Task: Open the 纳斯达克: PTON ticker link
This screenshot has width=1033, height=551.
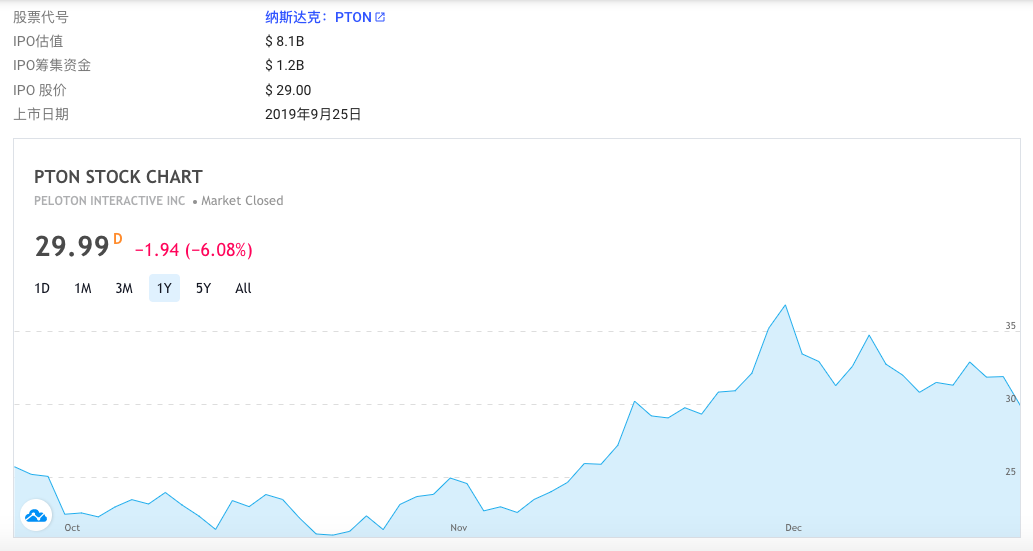Action: pos(325,17)
